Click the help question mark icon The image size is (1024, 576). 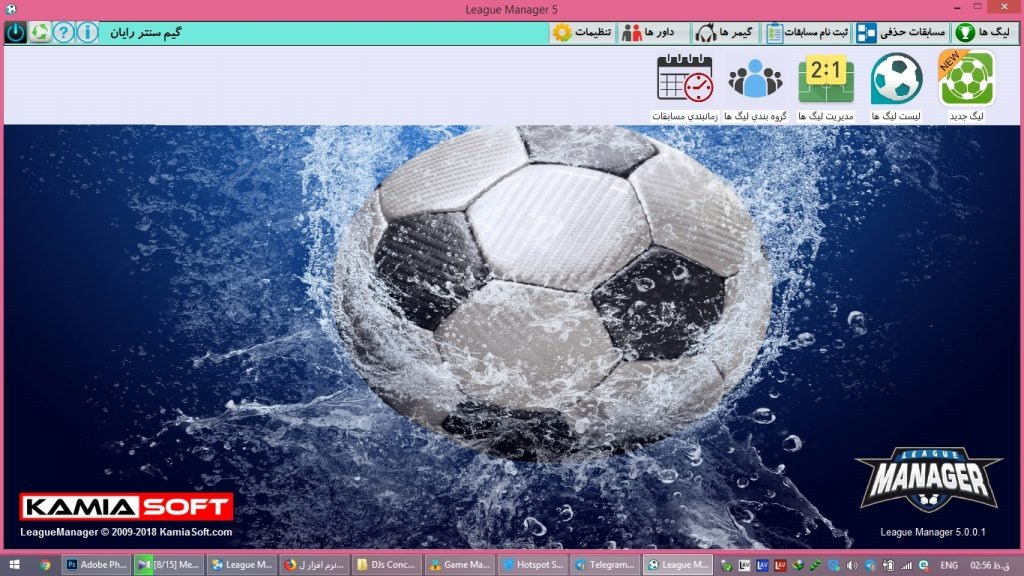(64, 32)
